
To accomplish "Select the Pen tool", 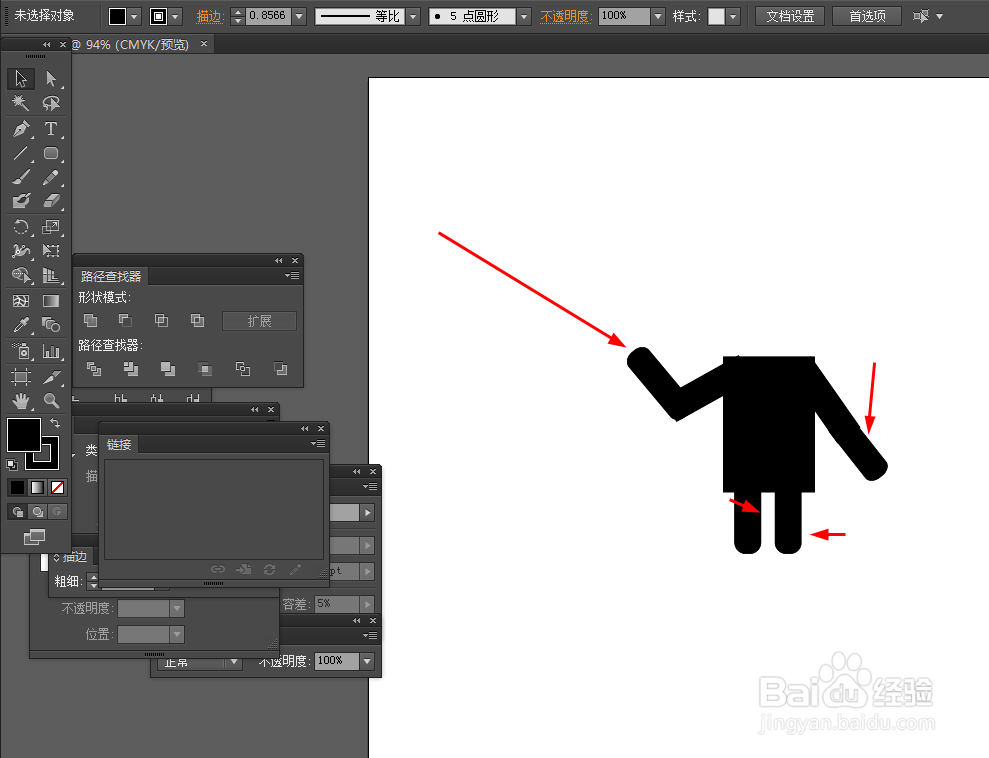I will [x=21, y=129].
